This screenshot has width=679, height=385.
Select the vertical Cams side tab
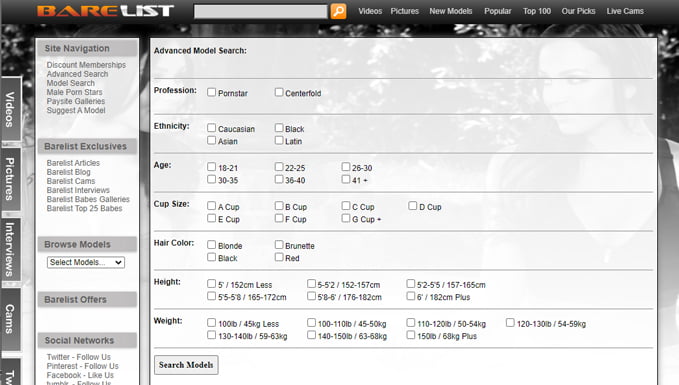click(x=10, y=319)
